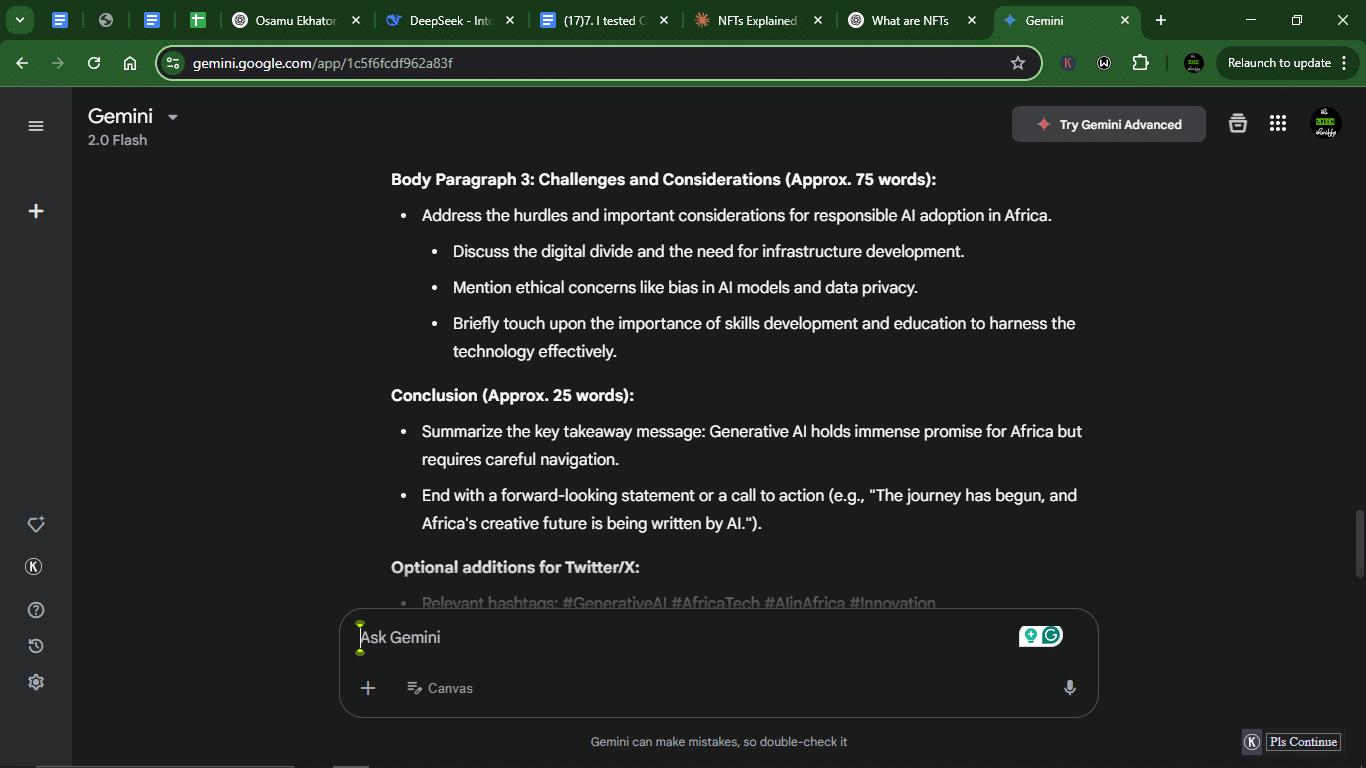The height and width of the screenshot is (768, 1366).
Task: Open Settings gear icon in sidebar
Action: [x=36, y=682]
